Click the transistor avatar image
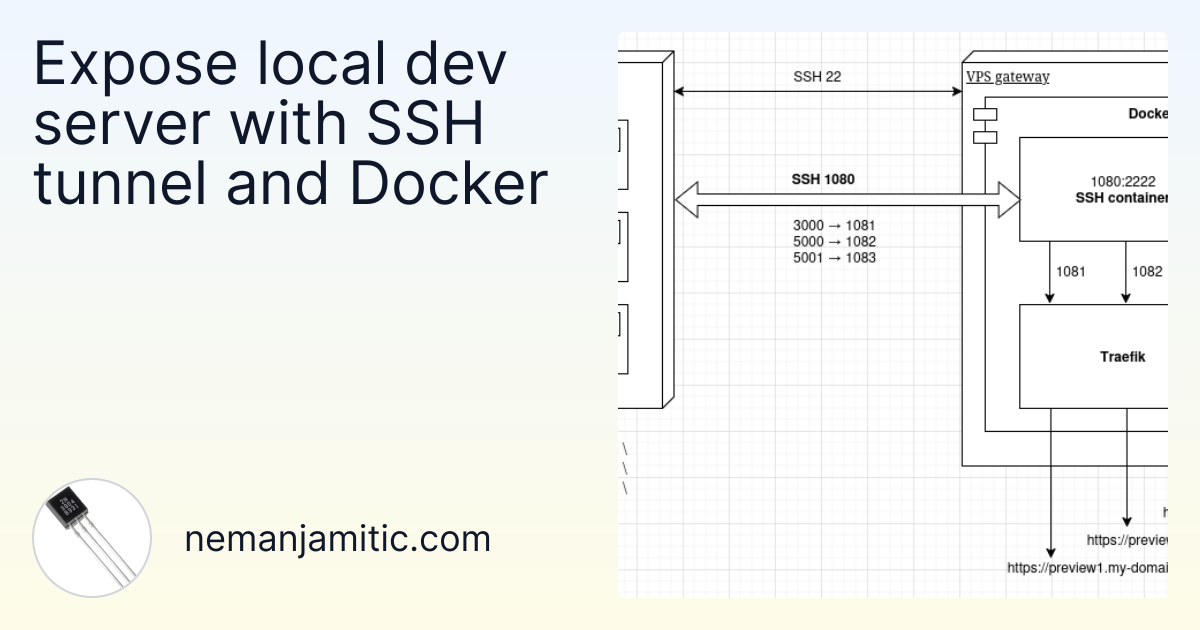The height and width of the screenshot is (630, 1200). click(92, 538)
